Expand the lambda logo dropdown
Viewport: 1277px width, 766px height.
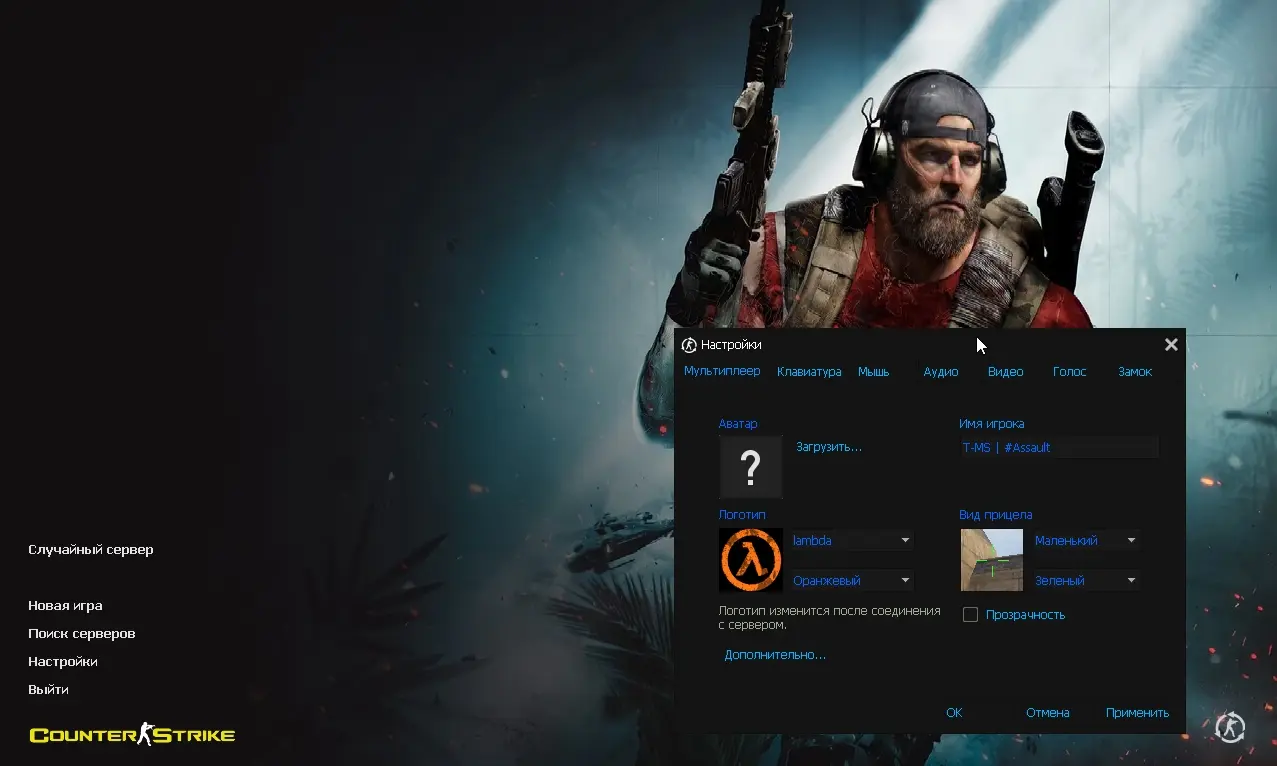[905, 541]
